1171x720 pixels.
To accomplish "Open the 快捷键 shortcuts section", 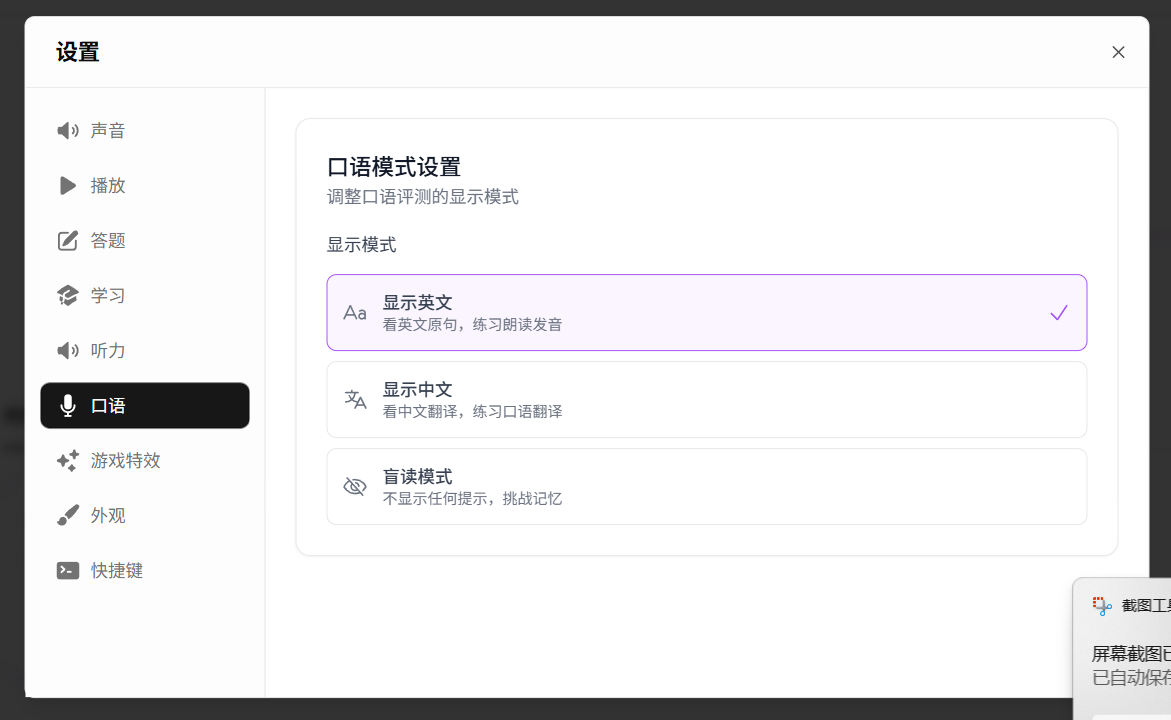I will pyautogui.click(x=117, y=571).
